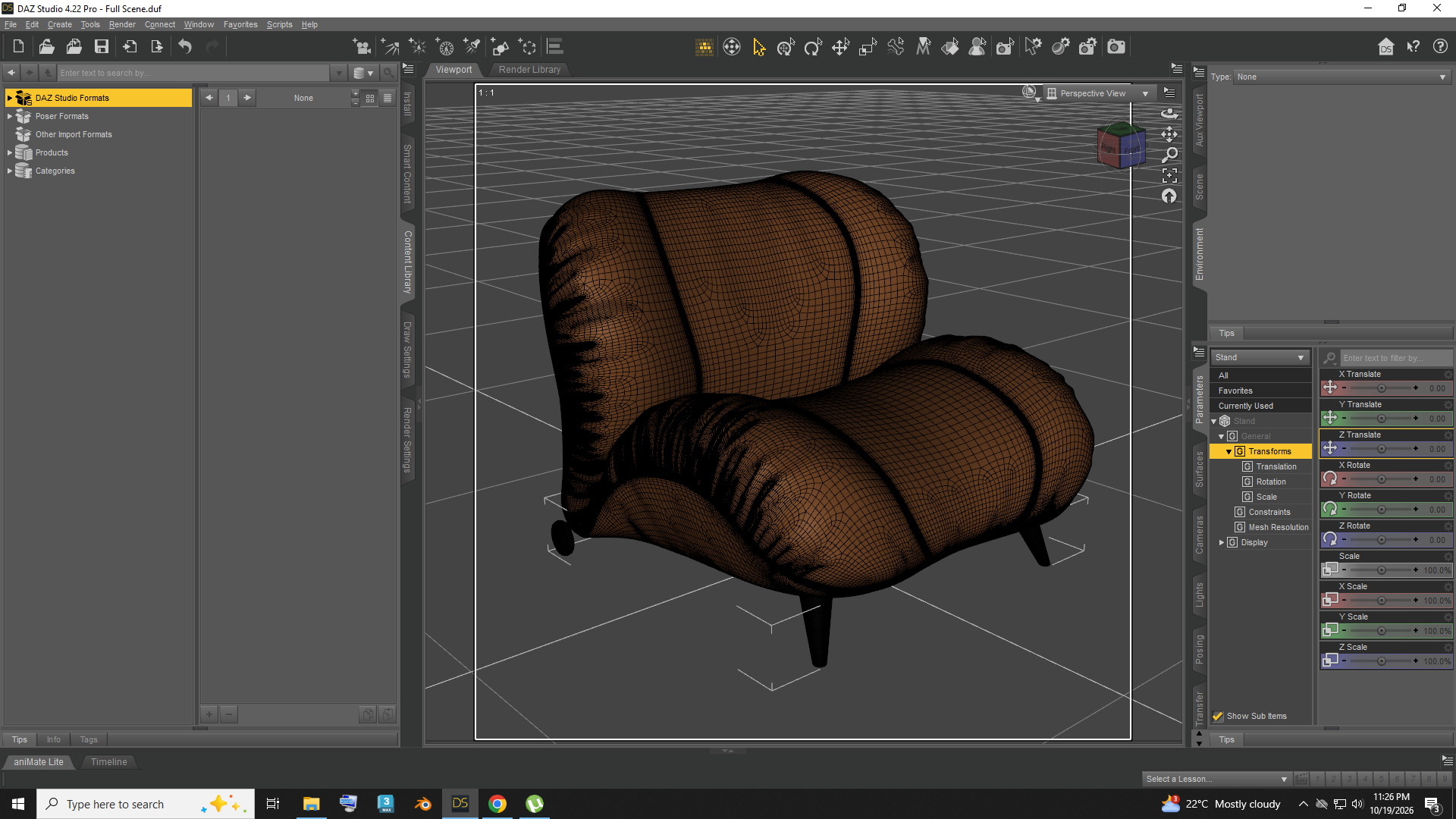Switch content pane to grid view

370,98
